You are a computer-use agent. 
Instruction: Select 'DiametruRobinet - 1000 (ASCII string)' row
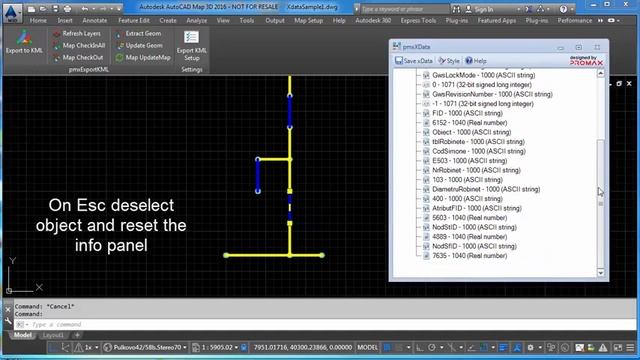486,189
